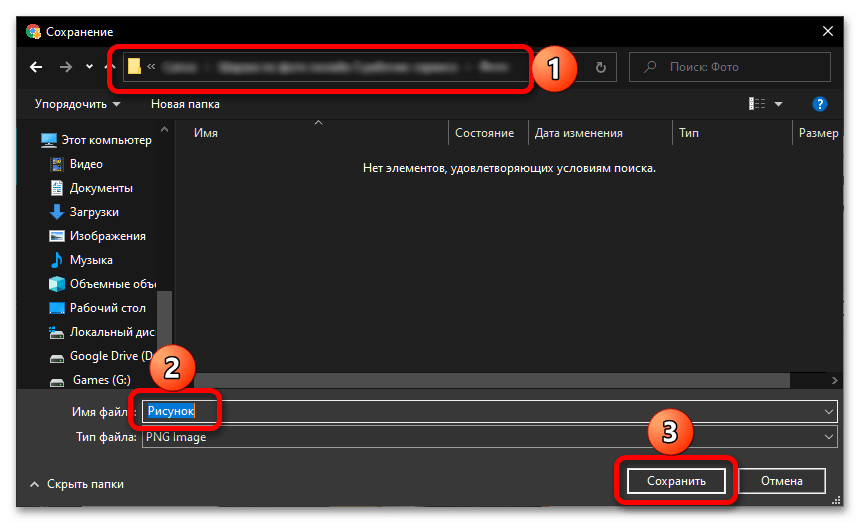
Task: Open the 'Изображения' folder
Action: (98, 236)
